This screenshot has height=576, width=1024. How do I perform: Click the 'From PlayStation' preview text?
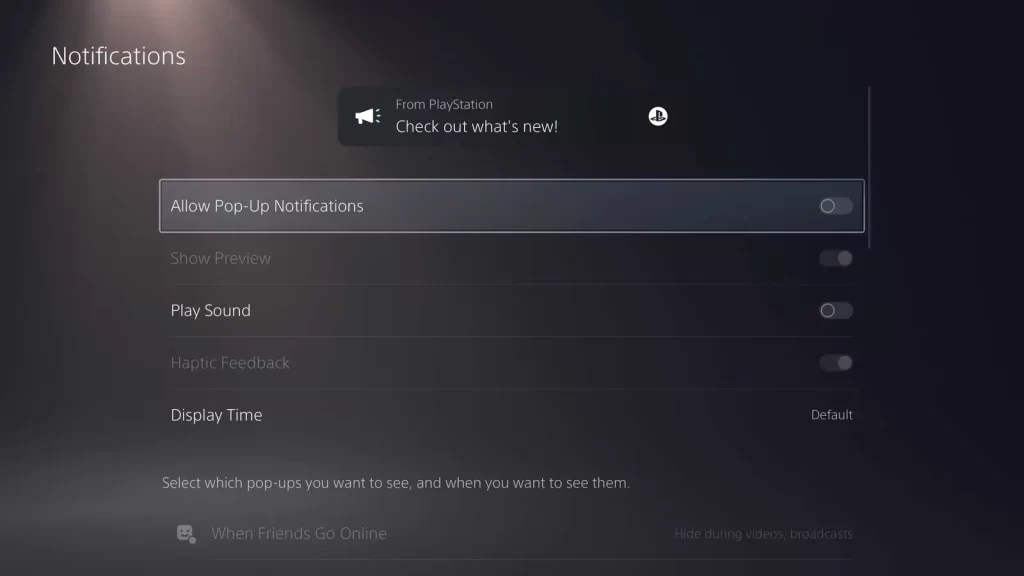coord(444,104)
